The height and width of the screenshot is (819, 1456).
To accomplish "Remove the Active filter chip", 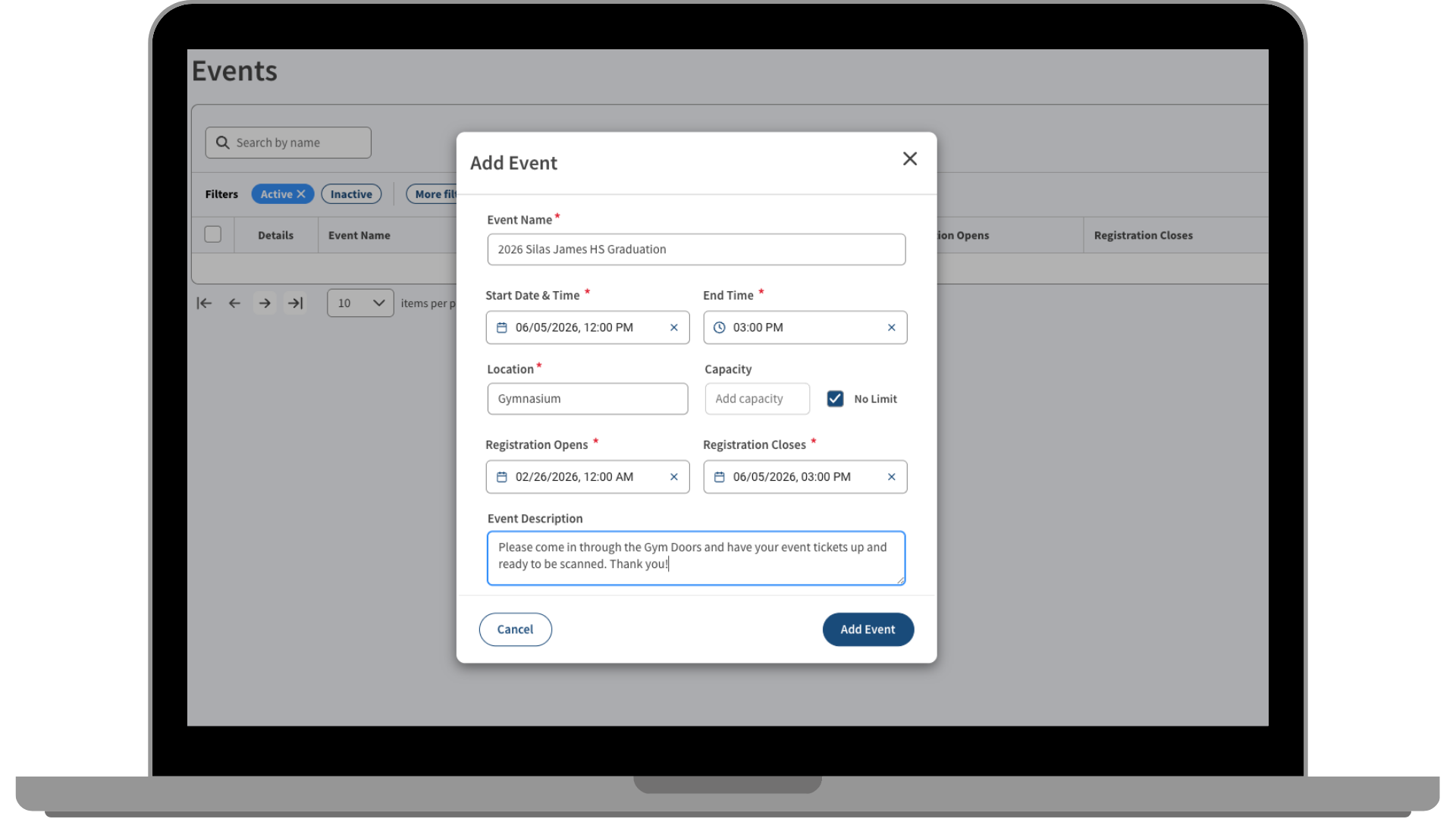I will point(303,193).
